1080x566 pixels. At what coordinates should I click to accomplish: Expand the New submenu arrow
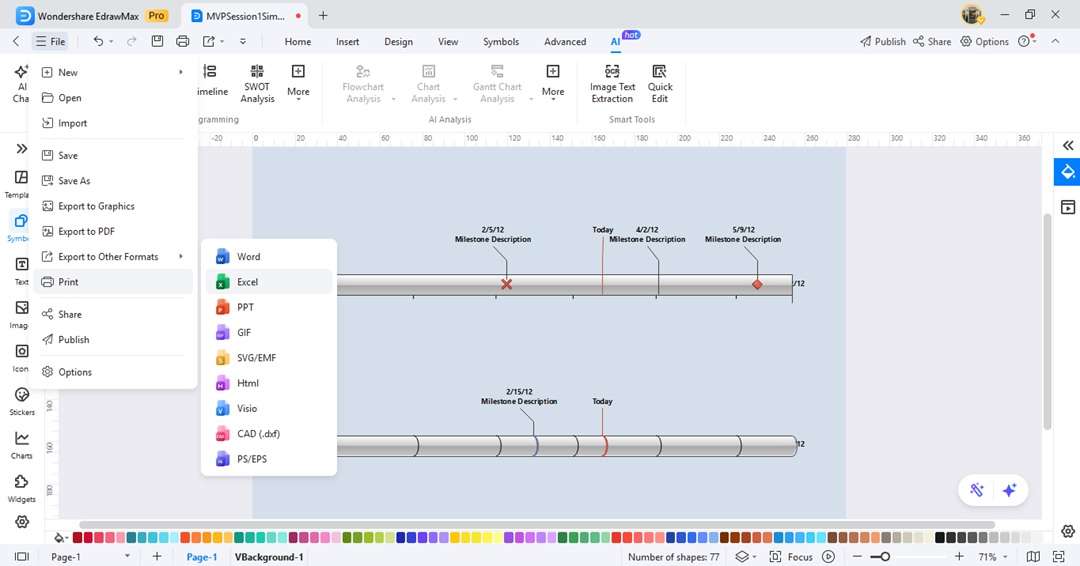[x=180, y=72]
